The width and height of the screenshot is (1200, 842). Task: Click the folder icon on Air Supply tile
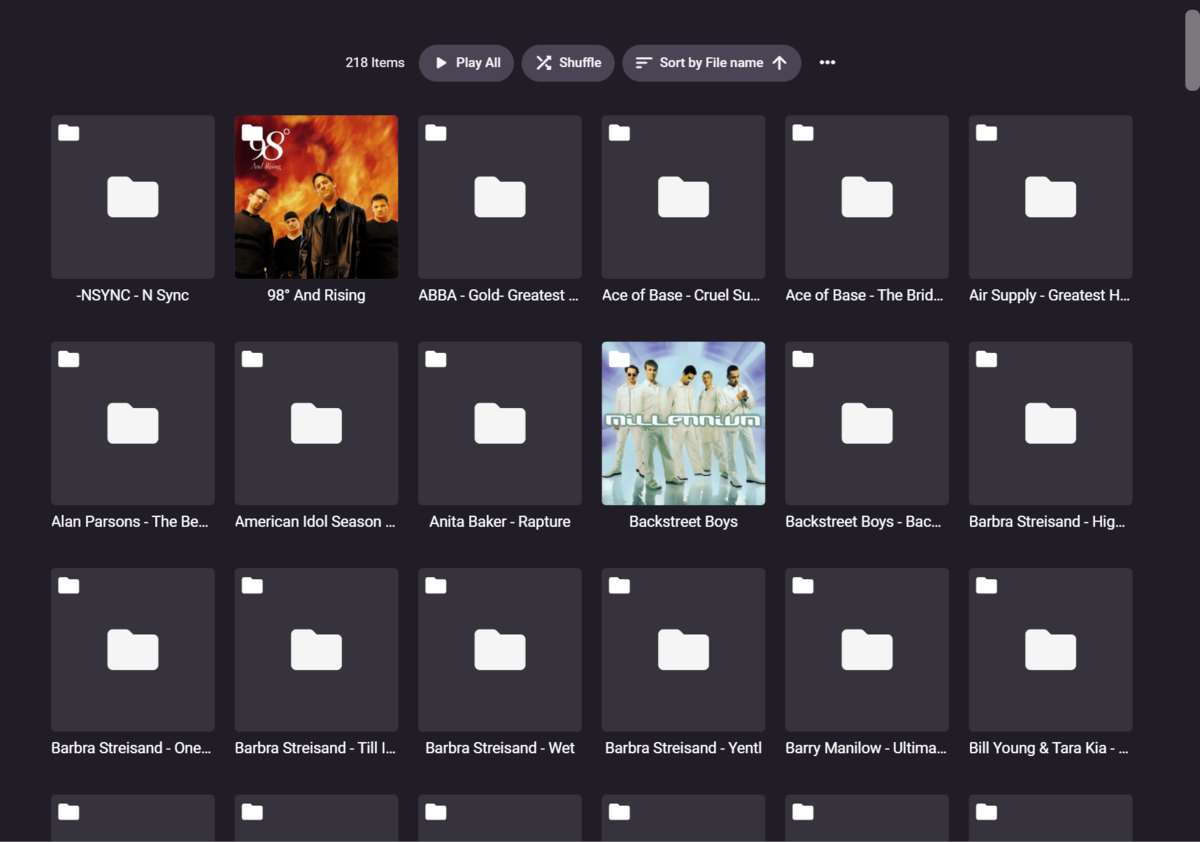[x=1050, y=198]
